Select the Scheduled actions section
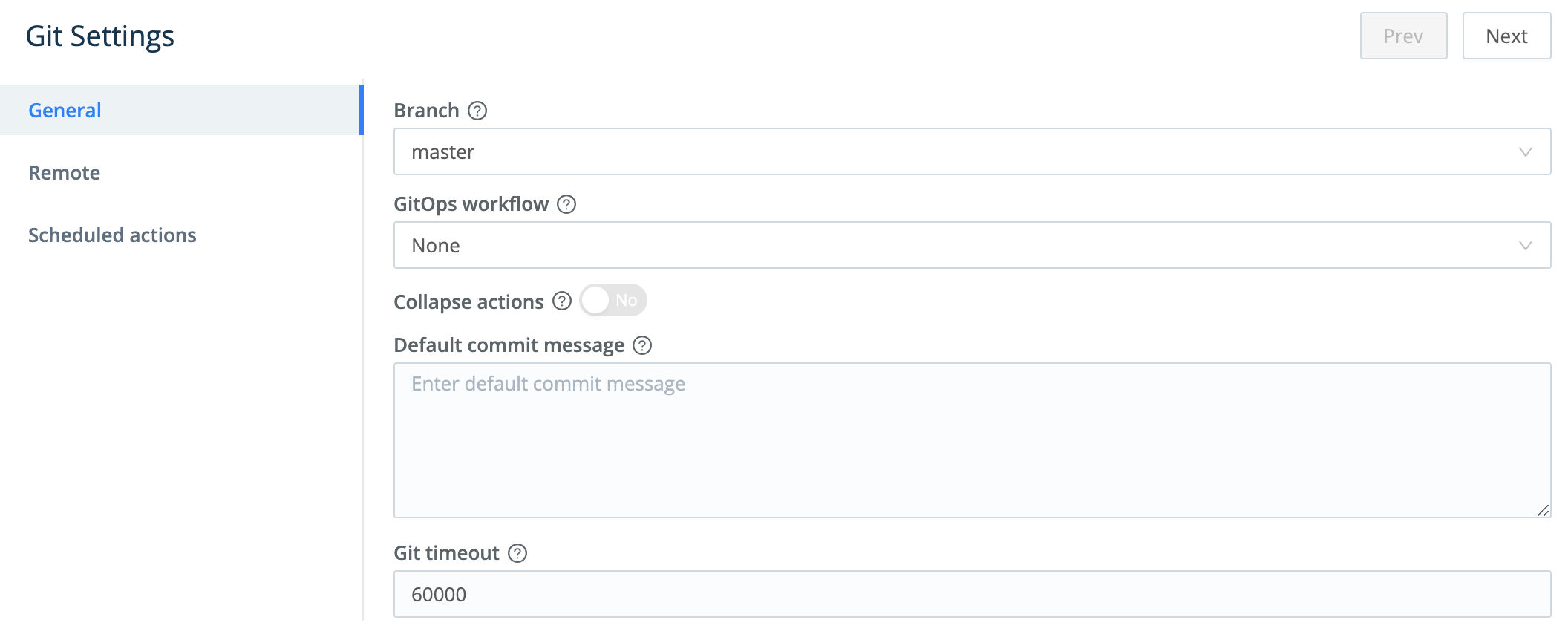 point(112,235)
